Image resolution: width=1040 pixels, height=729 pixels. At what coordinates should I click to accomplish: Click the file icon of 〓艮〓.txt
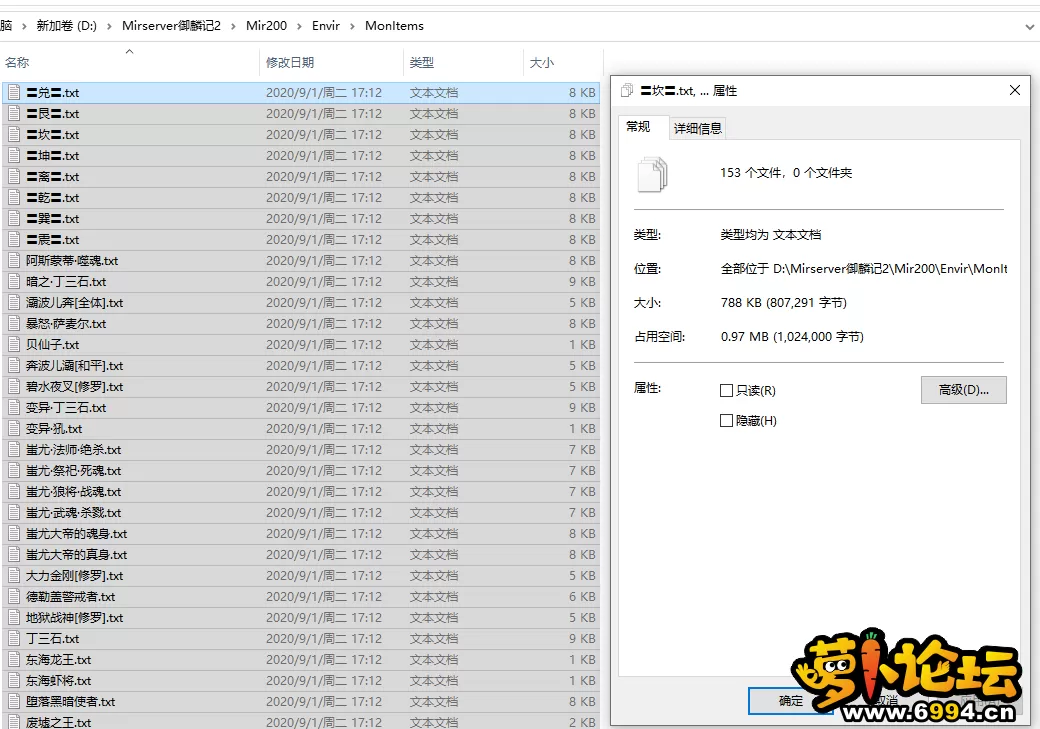click(x=14, y=113)
